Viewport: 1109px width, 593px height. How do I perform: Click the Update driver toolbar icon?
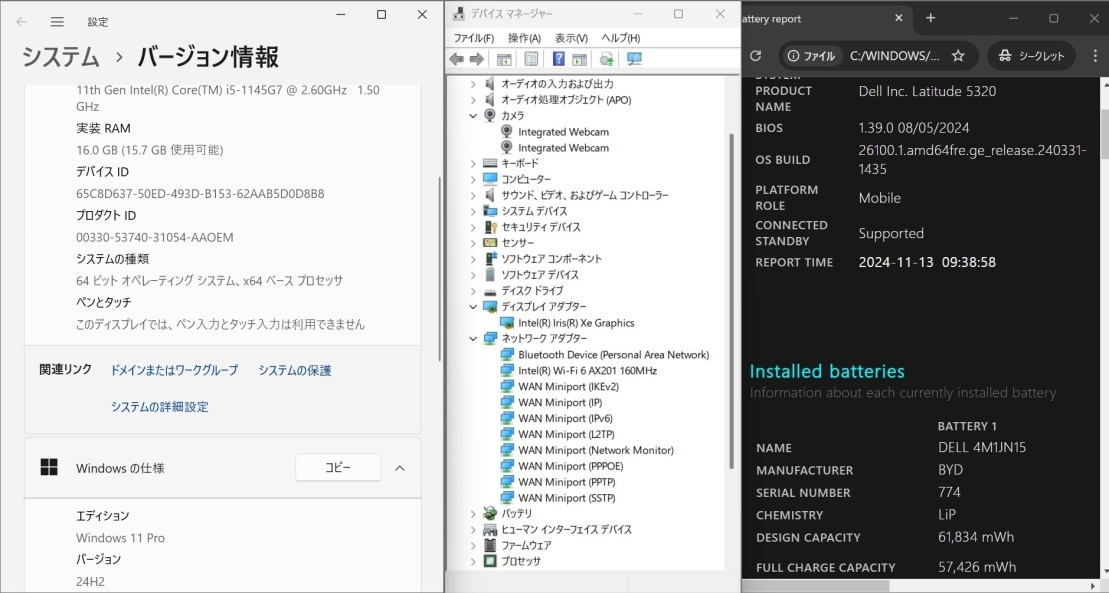click(606, 59)
